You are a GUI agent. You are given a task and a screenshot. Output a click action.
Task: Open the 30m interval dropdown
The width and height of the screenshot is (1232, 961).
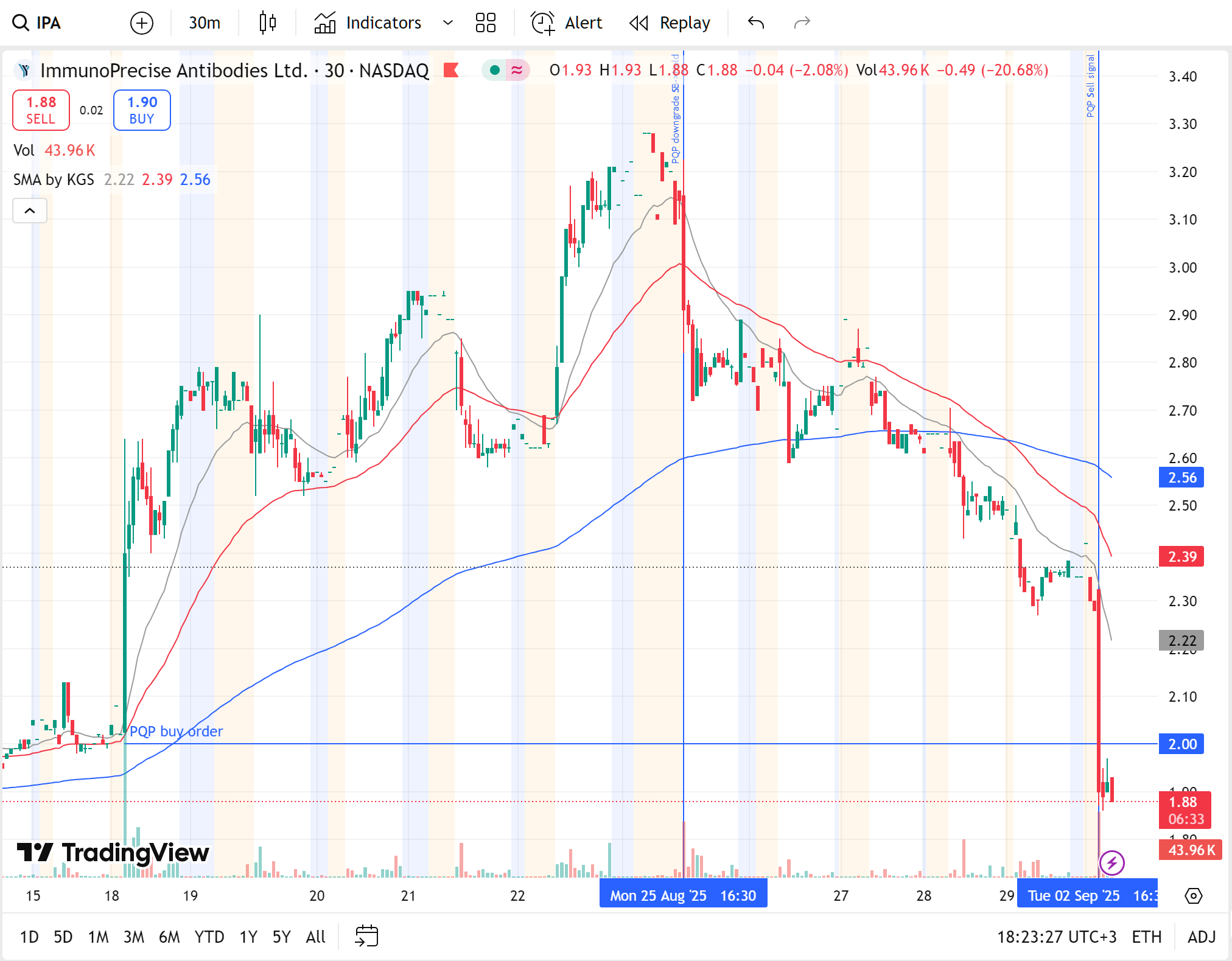click(x=205, y=23)
